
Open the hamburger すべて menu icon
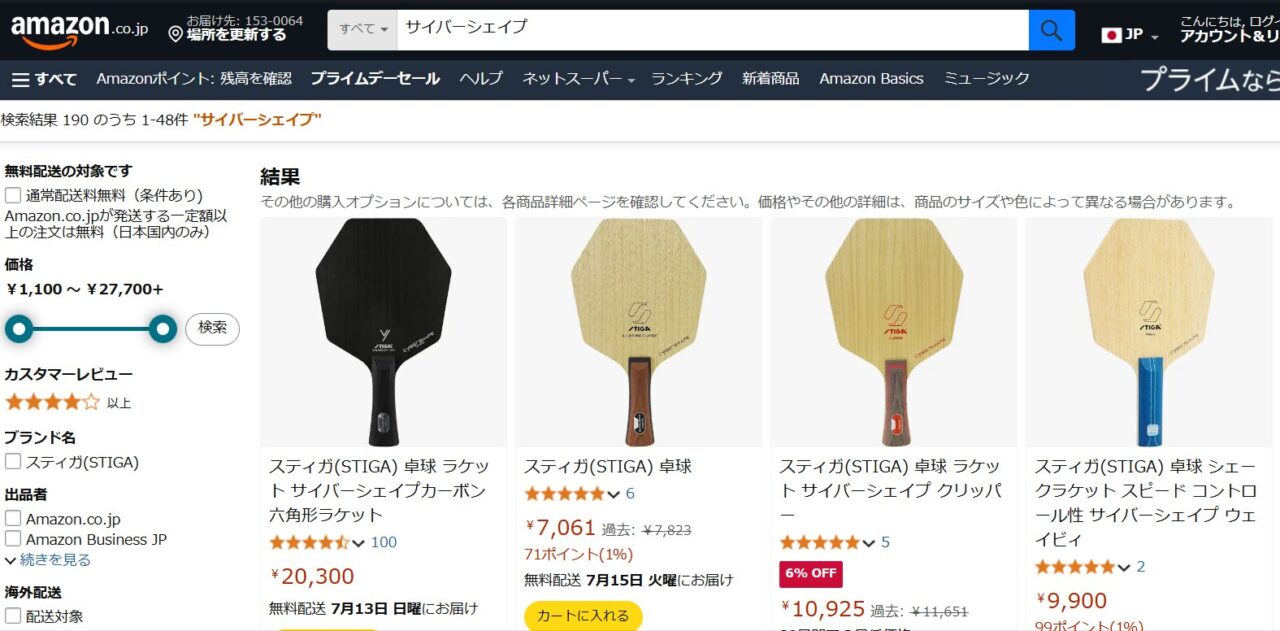21,79
